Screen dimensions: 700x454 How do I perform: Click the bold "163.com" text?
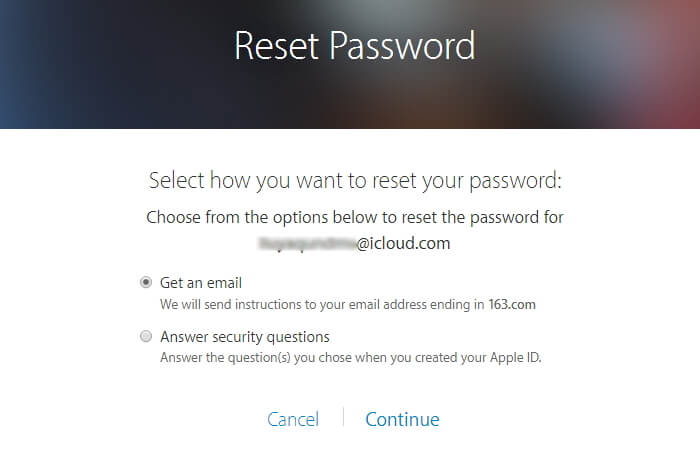click(x=513, y=303)
